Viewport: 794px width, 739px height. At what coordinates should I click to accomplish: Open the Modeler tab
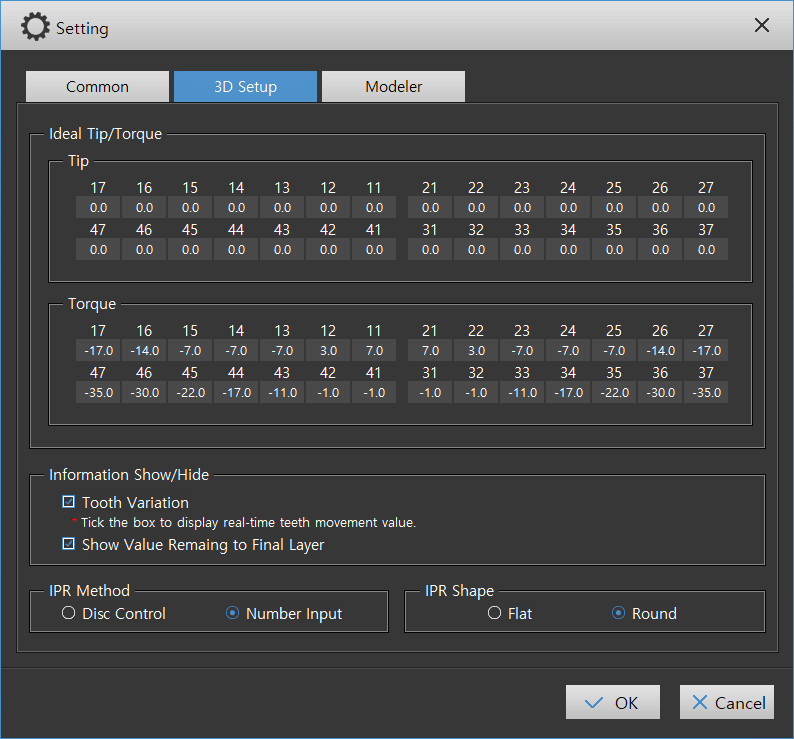(x=393, y=87)
